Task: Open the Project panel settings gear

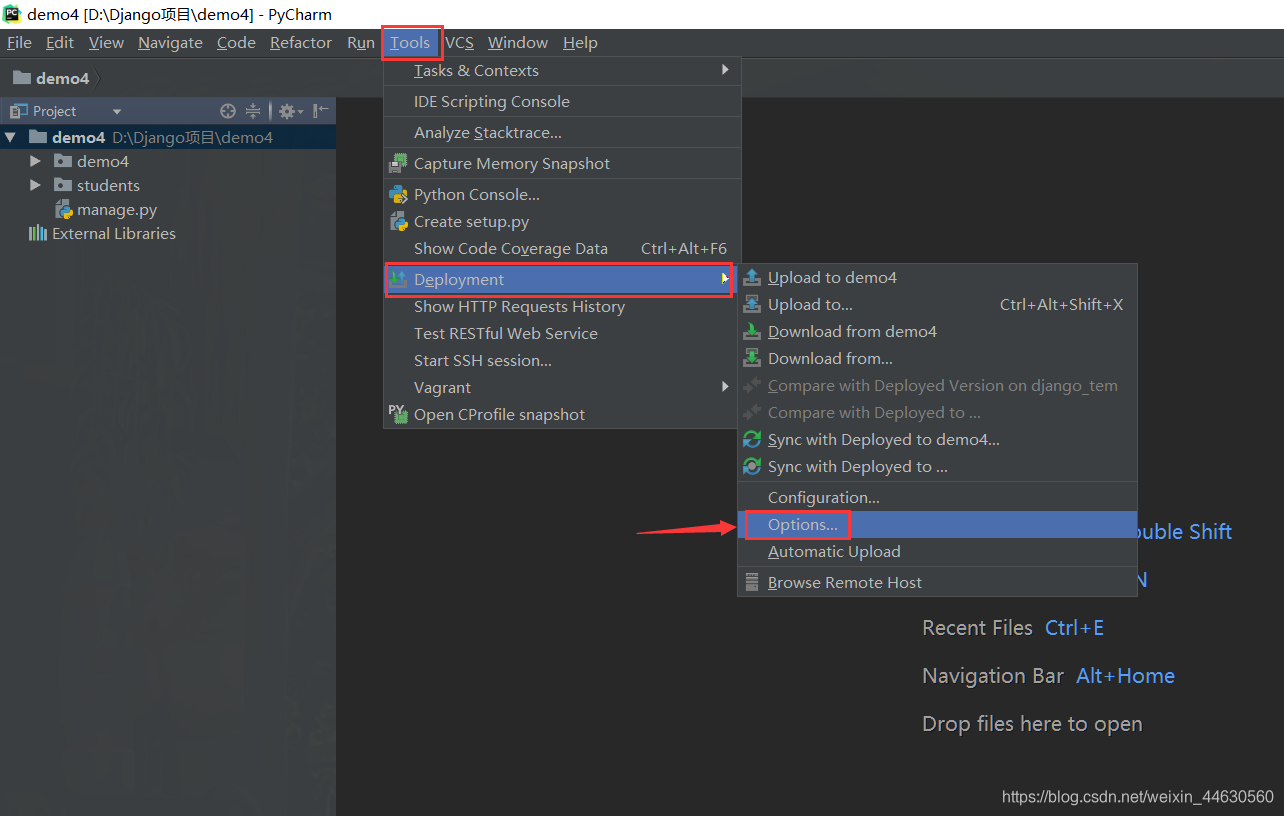Action: pos(289,111)
